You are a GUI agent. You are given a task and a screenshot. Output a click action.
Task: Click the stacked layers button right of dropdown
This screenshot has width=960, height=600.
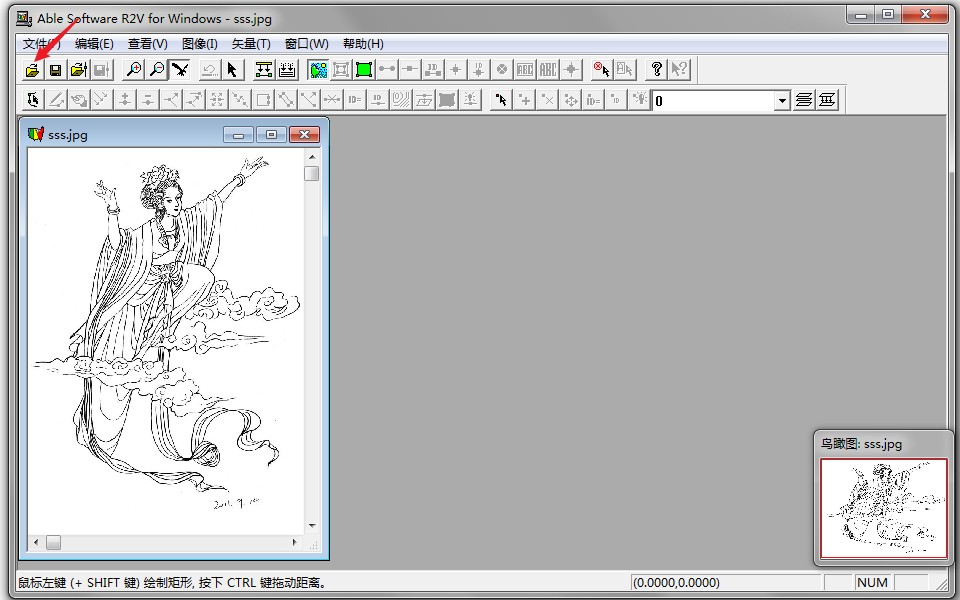tap(804, 100)
